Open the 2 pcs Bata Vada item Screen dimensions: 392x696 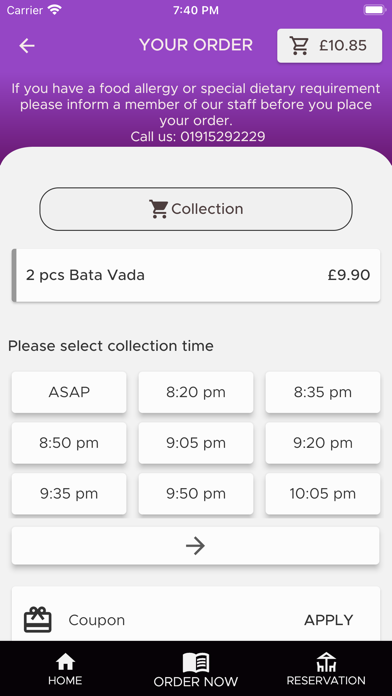tap(196, 275)
